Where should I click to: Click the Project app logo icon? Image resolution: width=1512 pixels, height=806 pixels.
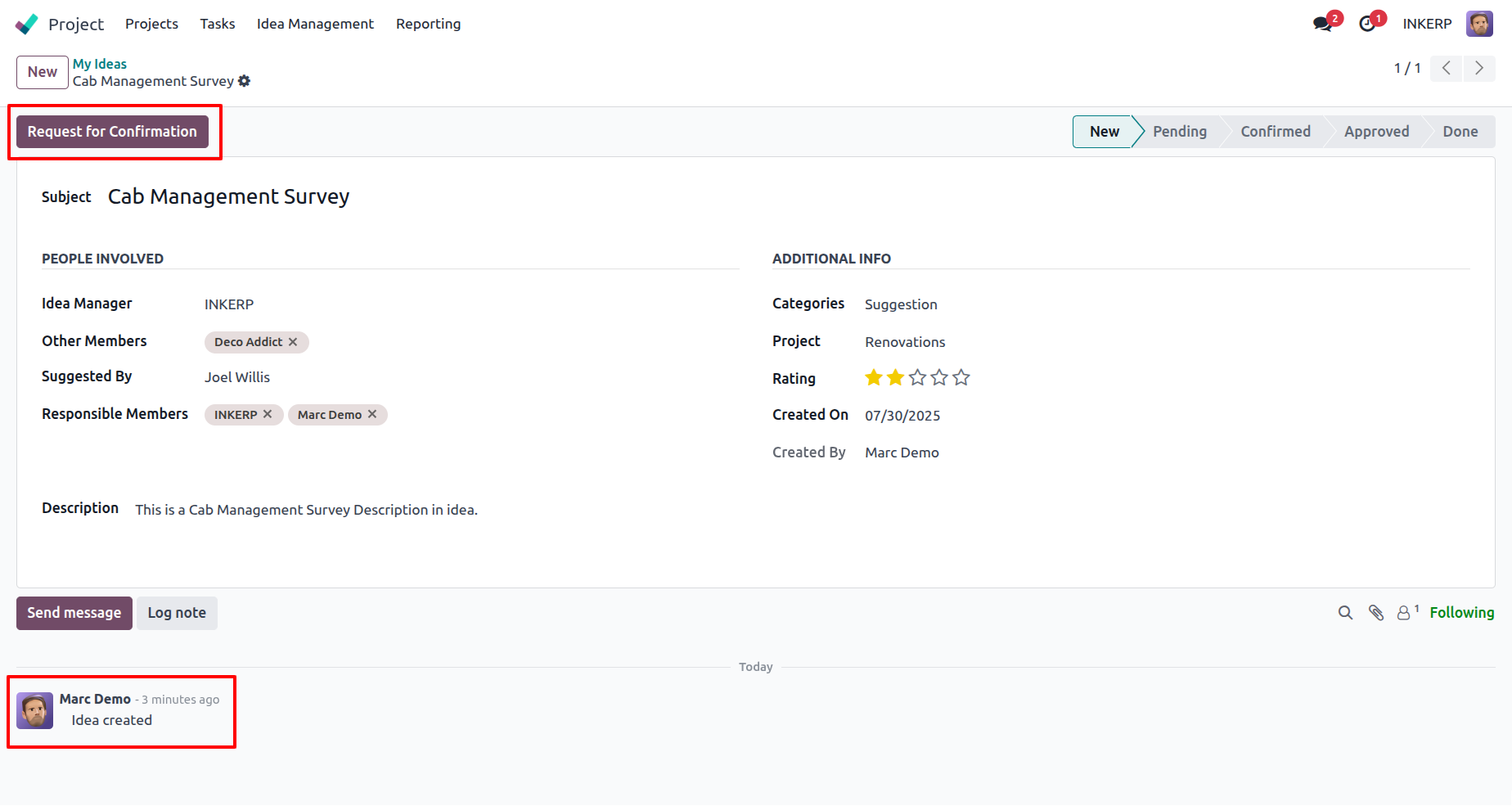(26, 24)
